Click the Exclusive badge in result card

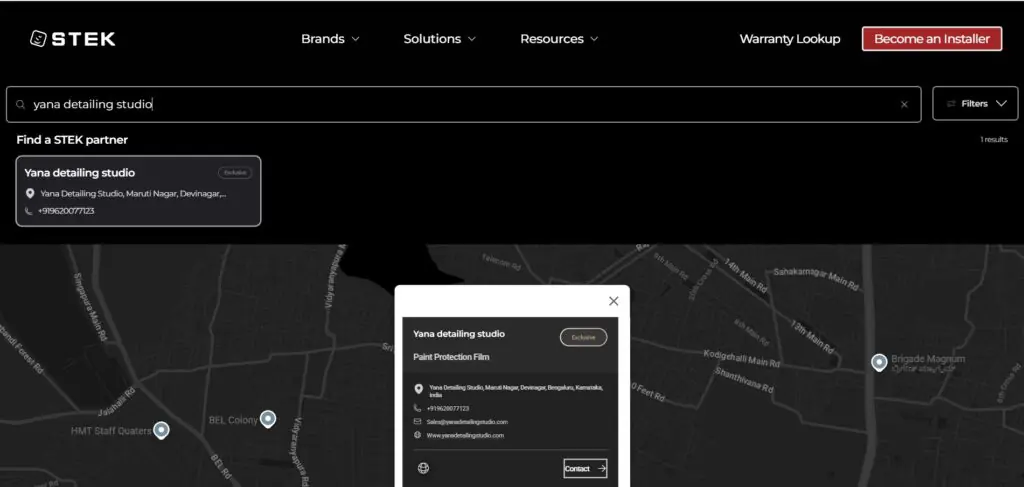click(235, 173)
